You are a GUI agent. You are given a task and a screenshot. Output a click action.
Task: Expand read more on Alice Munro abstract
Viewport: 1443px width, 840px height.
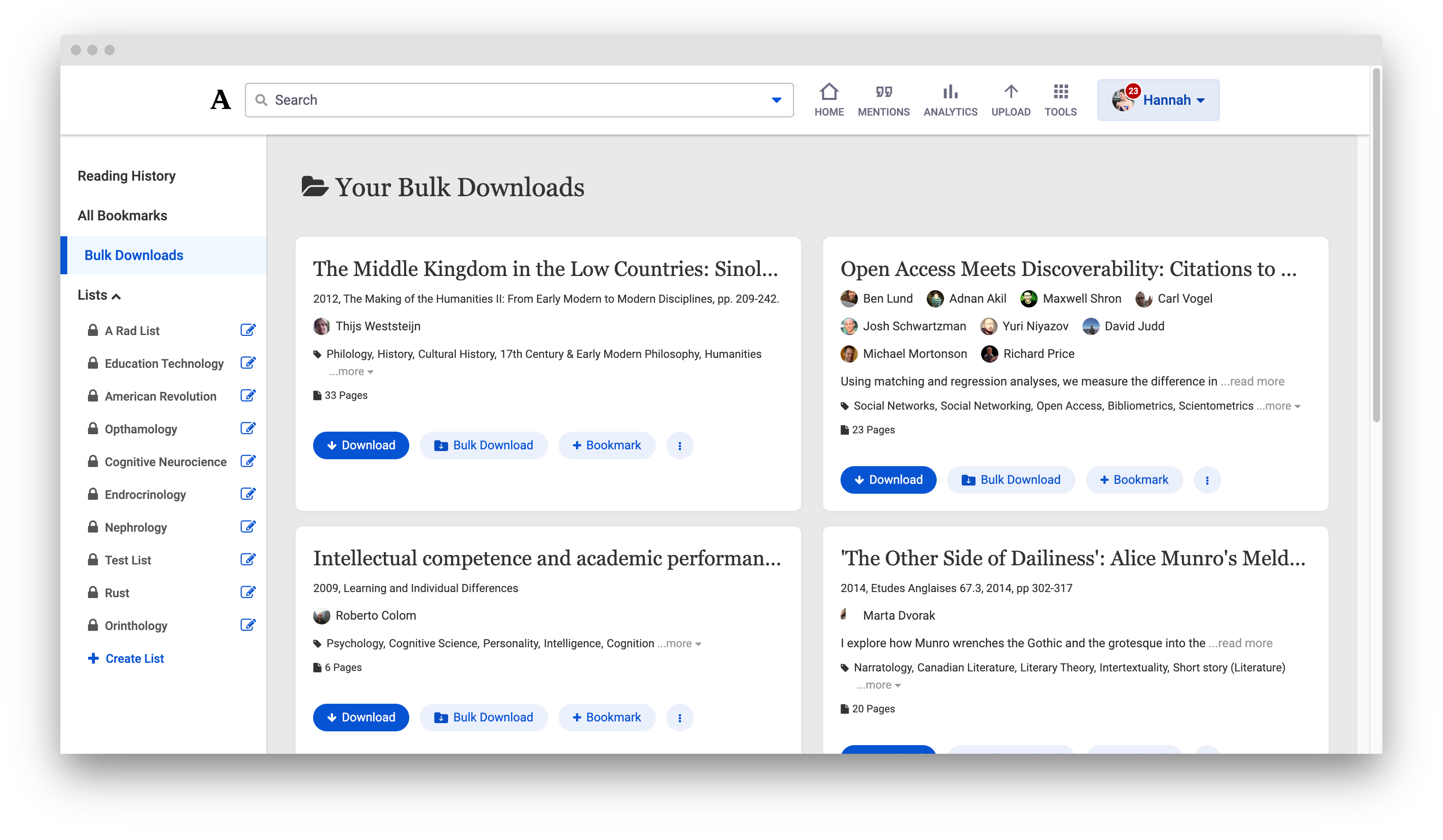(1240, 643)
